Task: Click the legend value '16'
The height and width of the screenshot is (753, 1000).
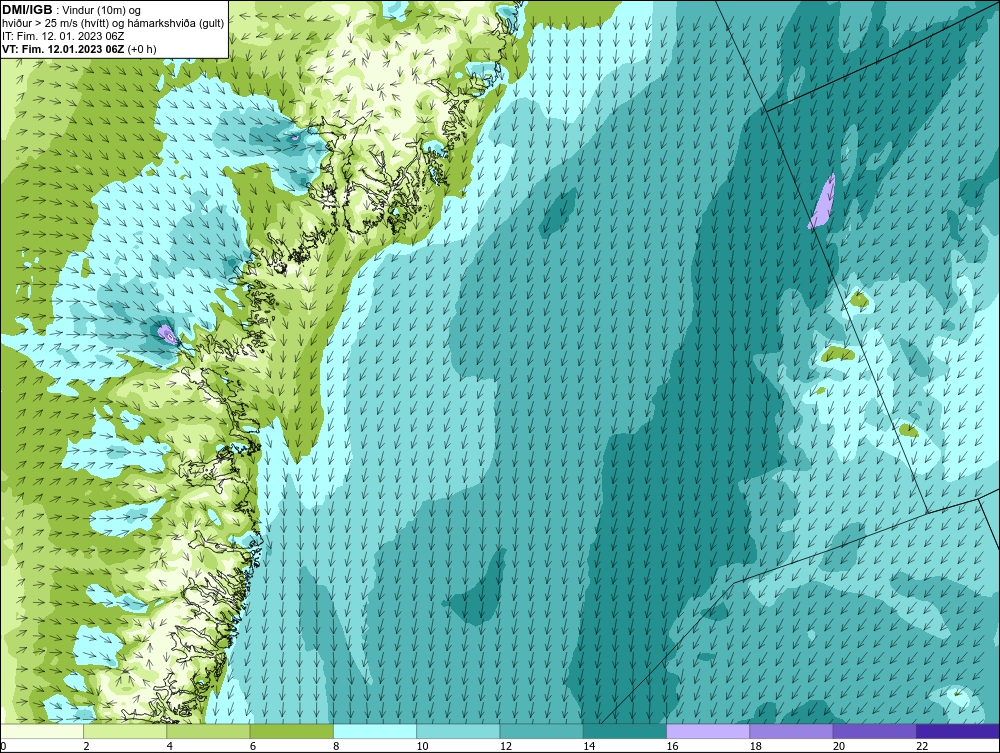Action: tap(672, 746)
